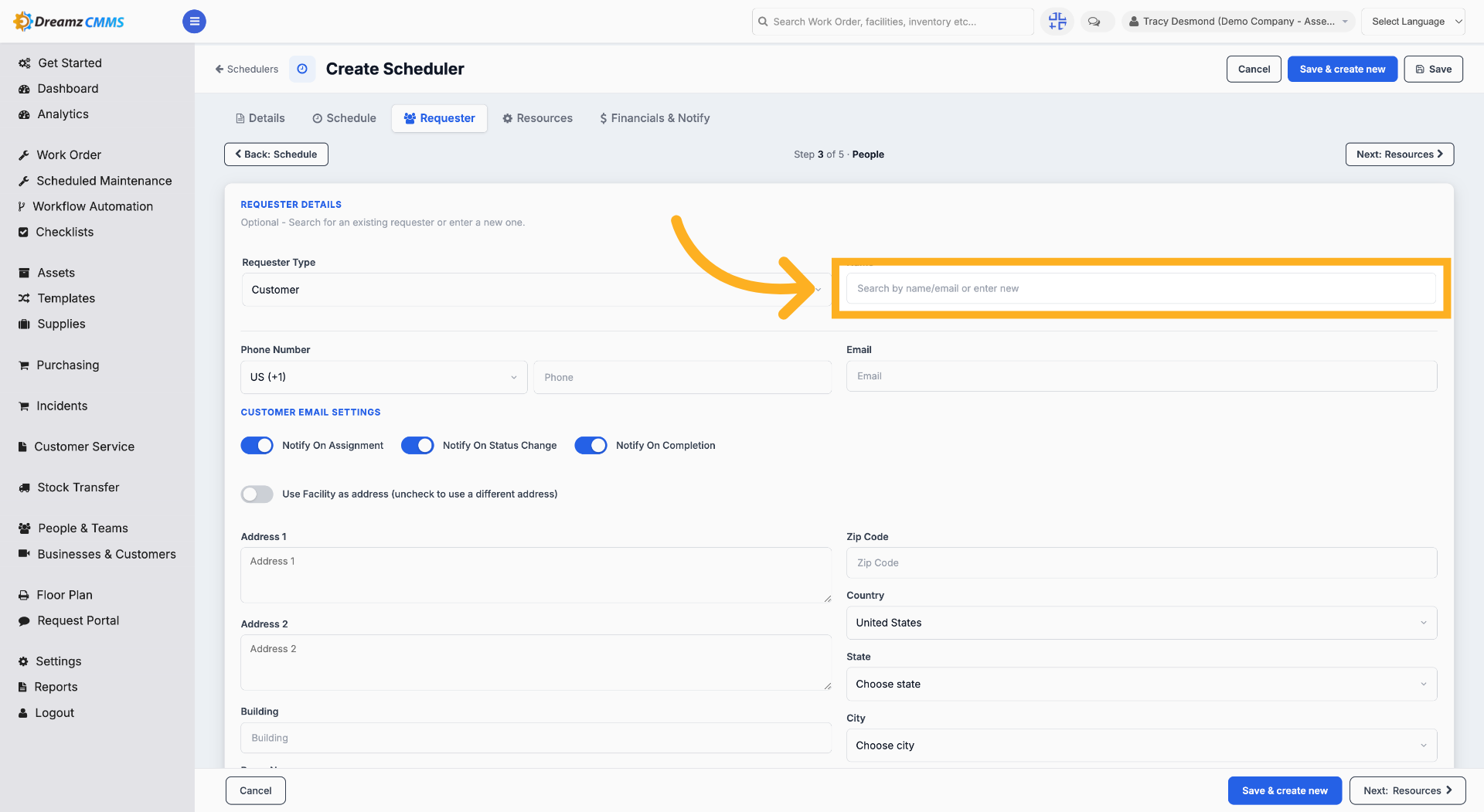
Task: Click the Work Order wrench icon
Action: pos(24,155)
